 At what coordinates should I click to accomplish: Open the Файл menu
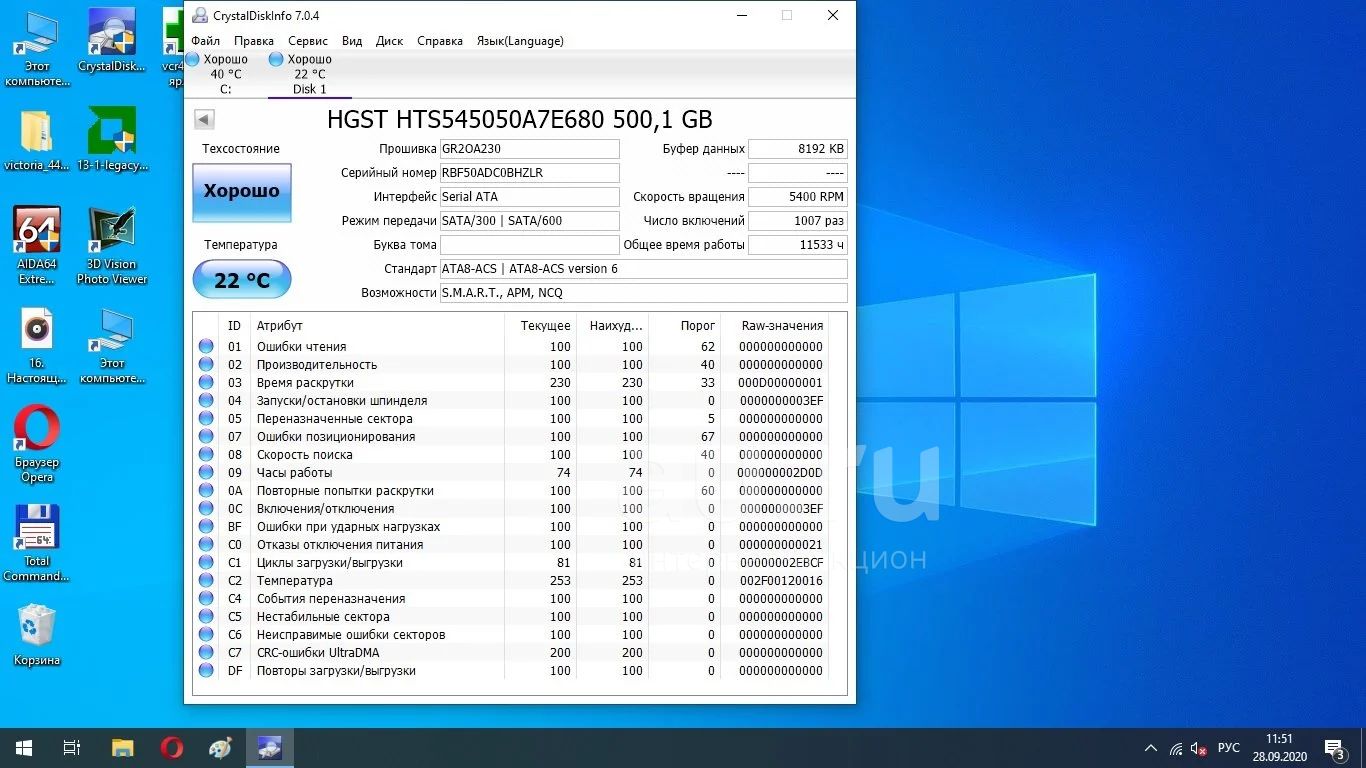point(205,41)
